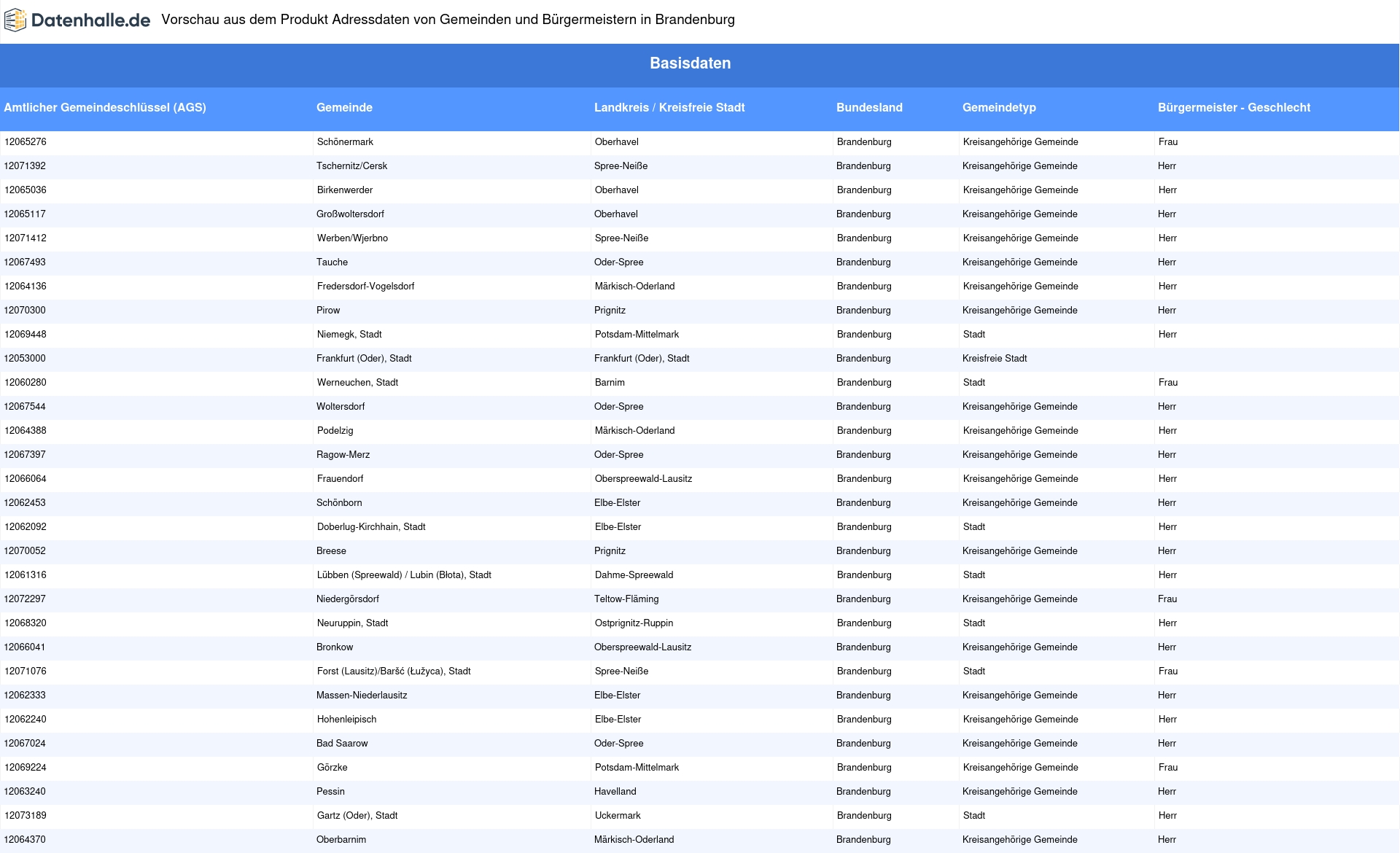Image resolution: width=1400 pixels, height=853 pixels.
Task: Select the Bronkow cell
Action: pos(451,647)
